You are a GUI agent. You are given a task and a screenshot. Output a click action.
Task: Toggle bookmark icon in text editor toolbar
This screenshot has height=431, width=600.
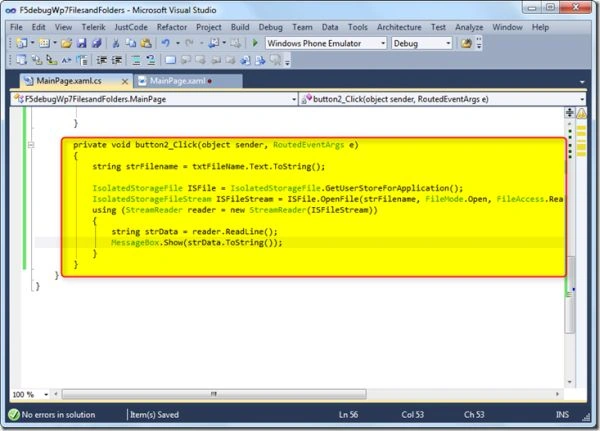tap(170, 60)
